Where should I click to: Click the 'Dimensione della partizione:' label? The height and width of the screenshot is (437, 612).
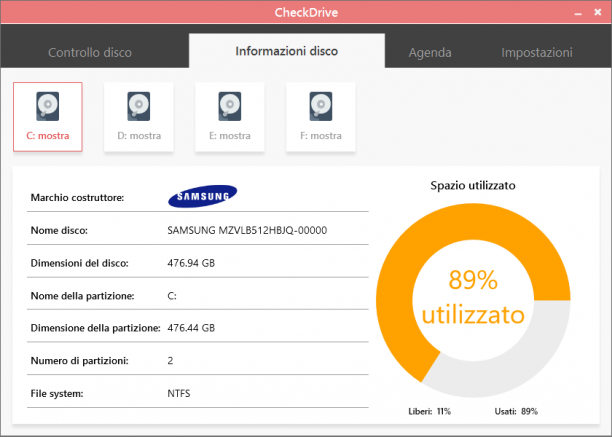[95, 328]
